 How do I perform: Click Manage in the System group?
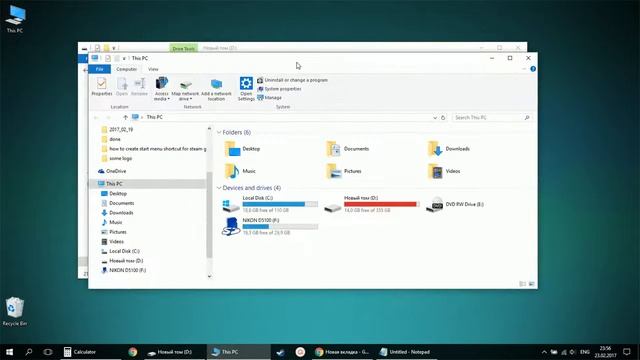point(269,98)
